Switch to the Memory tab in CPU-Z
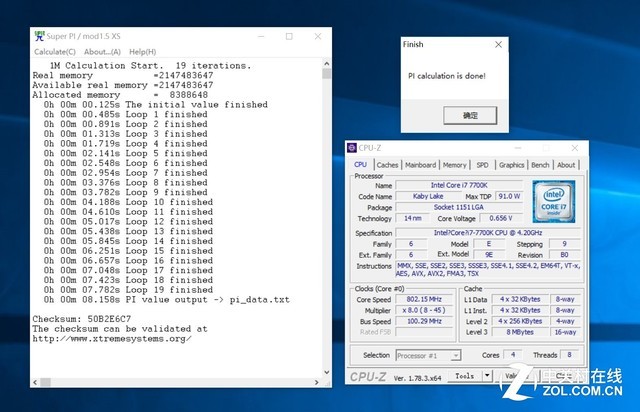Viewport: 640px width, 412px height. pos(454,165)
